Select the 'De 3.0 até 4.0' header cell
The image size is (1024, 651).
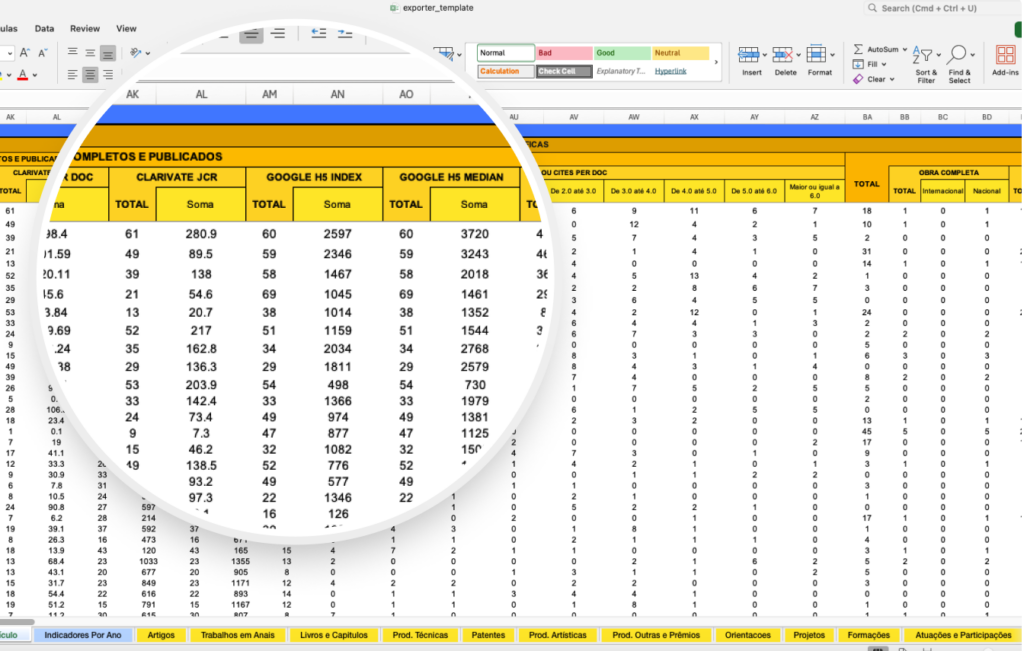(x=633, y=191)
